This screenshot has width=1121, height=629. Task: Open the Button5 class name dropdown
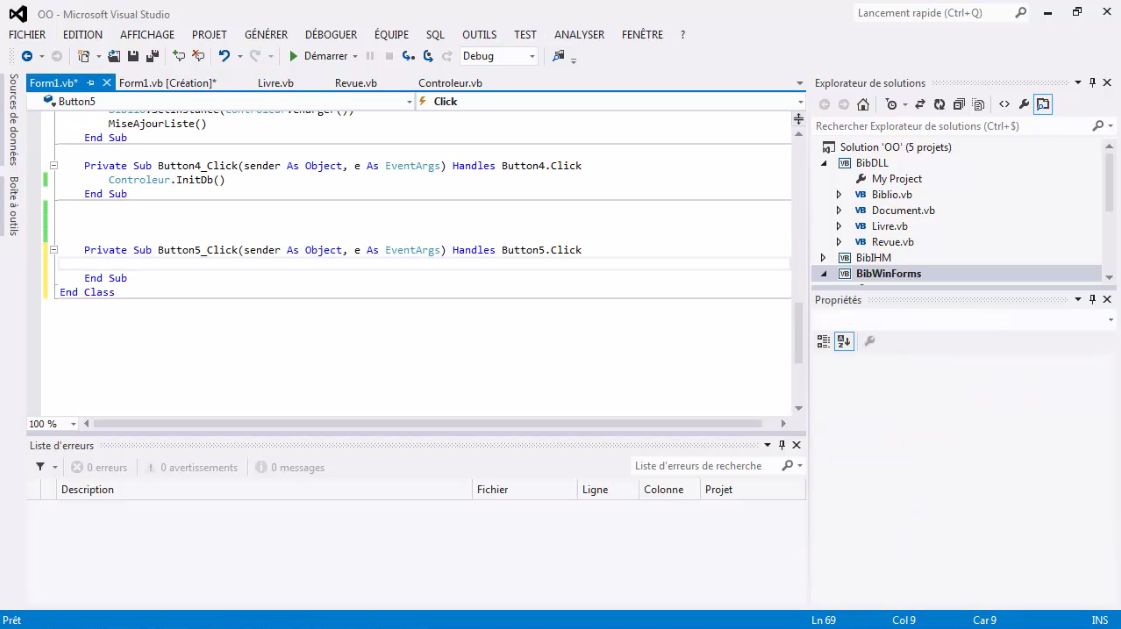(x=410, y=101)
